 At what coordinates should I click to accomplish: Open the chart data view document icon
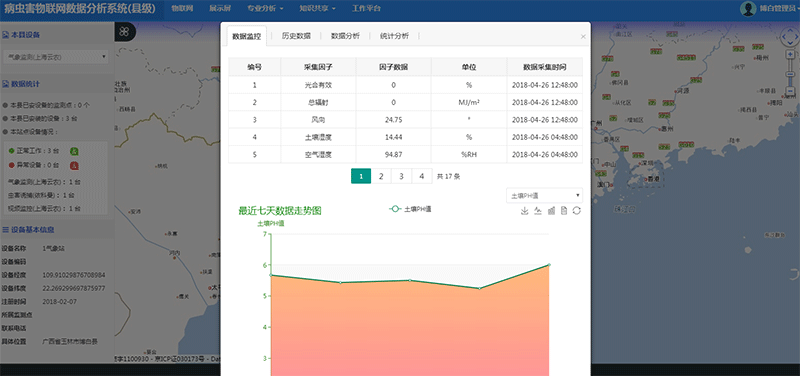tap(564, 211)
